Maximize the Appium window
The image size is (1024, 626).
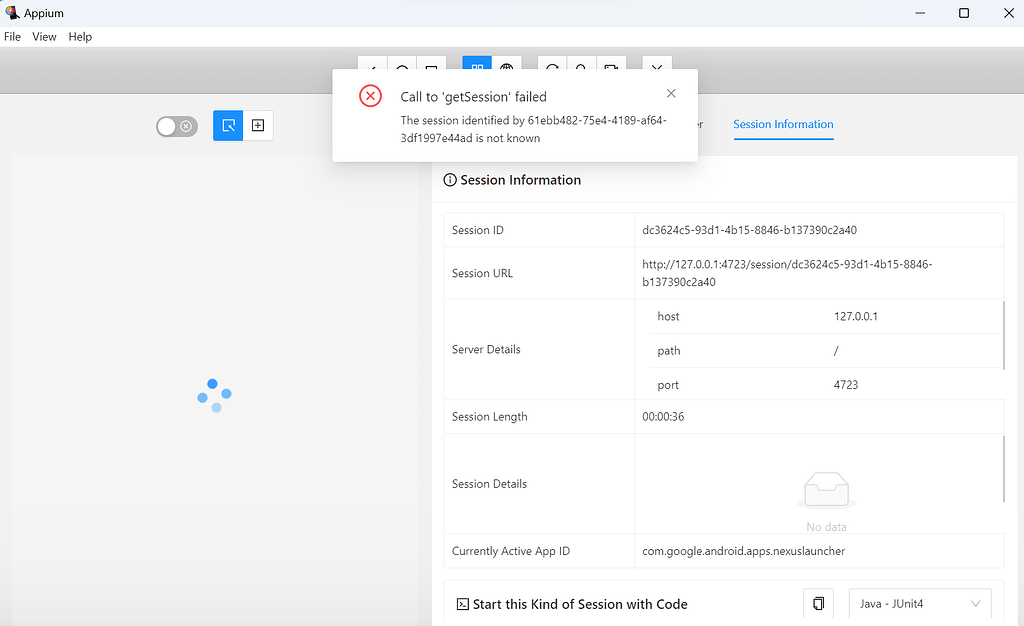964,13
